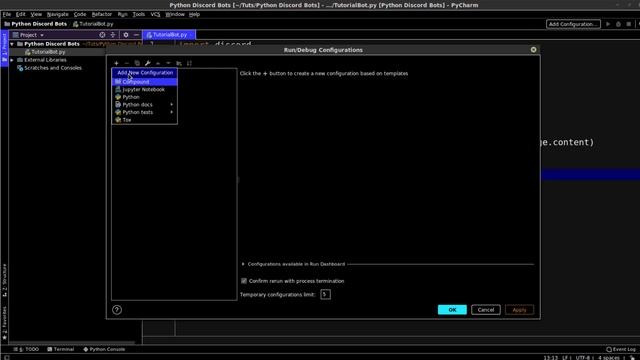Open the Project view dropdown
640x360 pixels.
[28, 35]
